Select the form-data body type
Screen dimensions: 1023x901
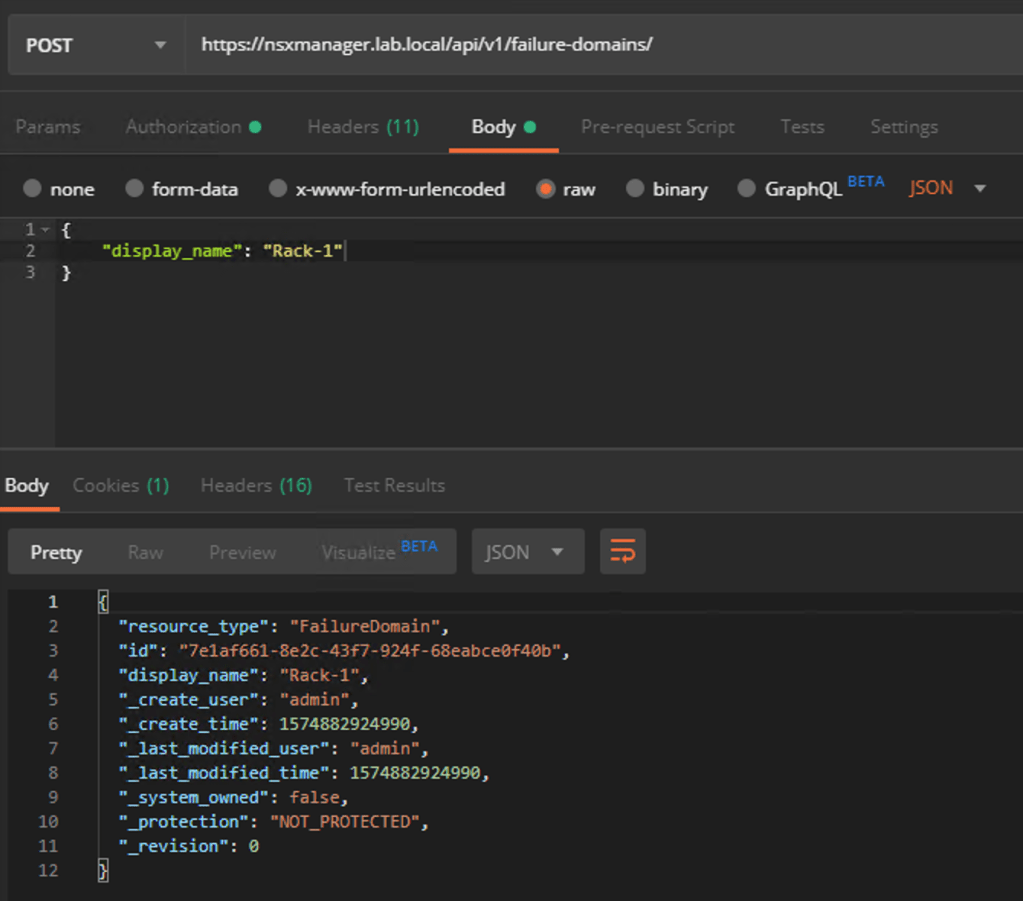(182, 188)
